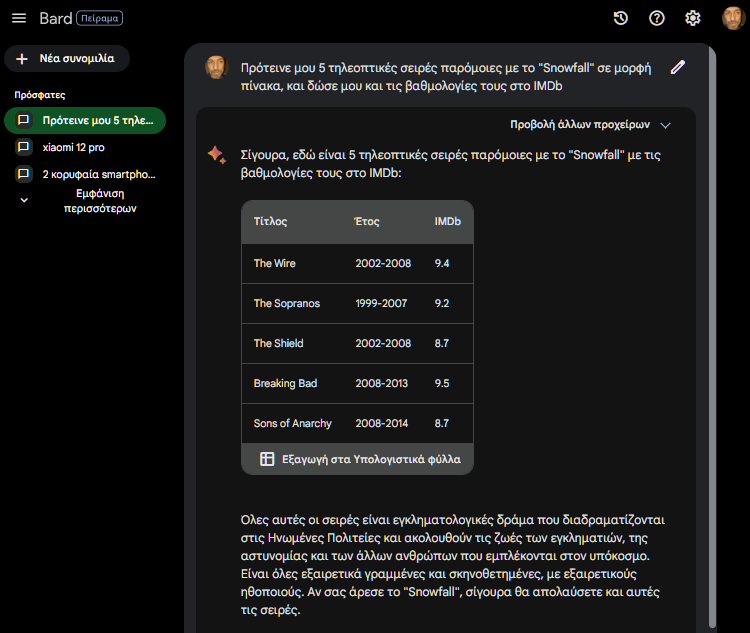The width and height of the screenshot is (750, 633).
Task: Open Προβολή άλλων προχείρων drafts
Action: click(x=580, y=124)
